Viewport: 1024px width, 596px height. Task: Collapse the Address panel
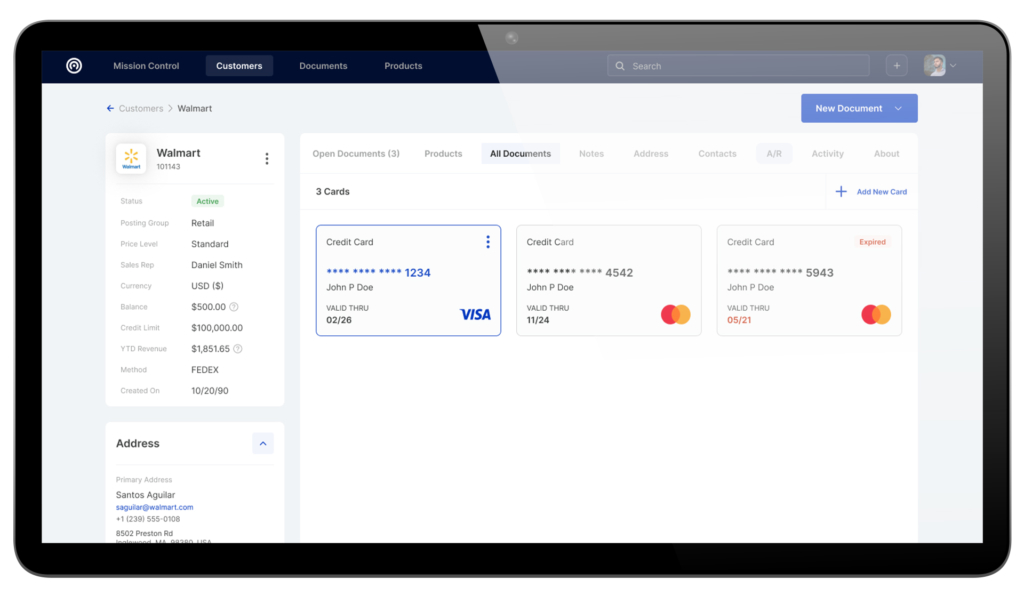[x=263, y=443]
